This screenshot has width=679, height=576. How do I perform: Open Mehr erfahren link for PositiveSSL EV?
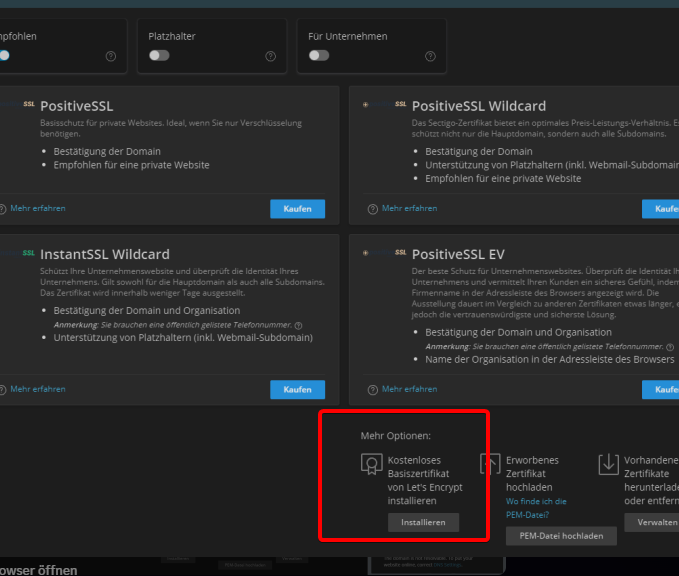409,389
